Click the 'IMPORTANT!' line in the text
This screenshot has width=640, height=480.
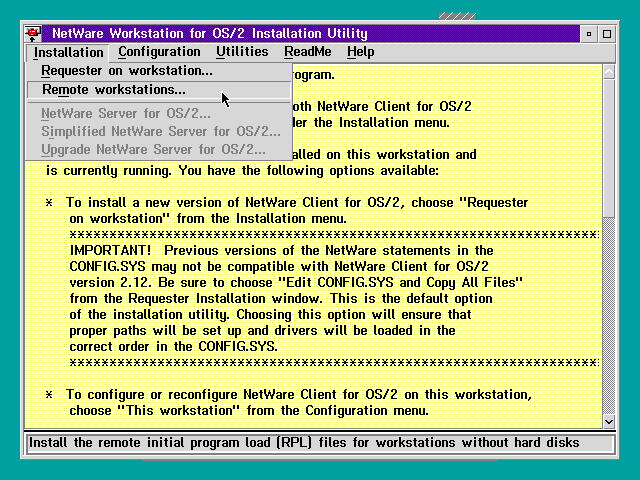click(x=281, y=250)
